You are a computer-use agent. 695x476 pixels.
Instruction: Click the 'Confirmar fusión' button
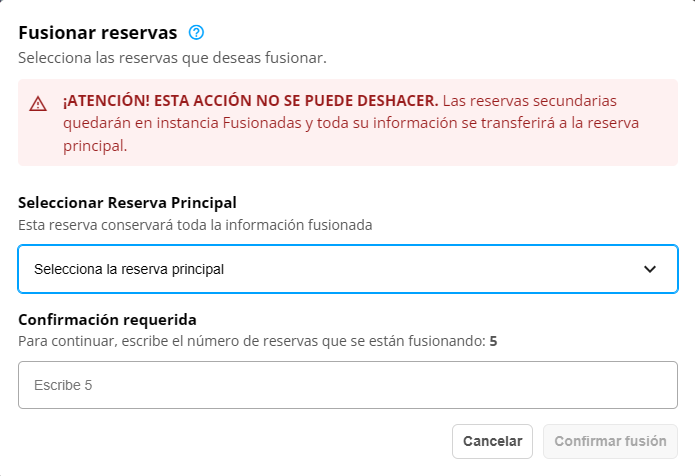(x=610, y=441)
